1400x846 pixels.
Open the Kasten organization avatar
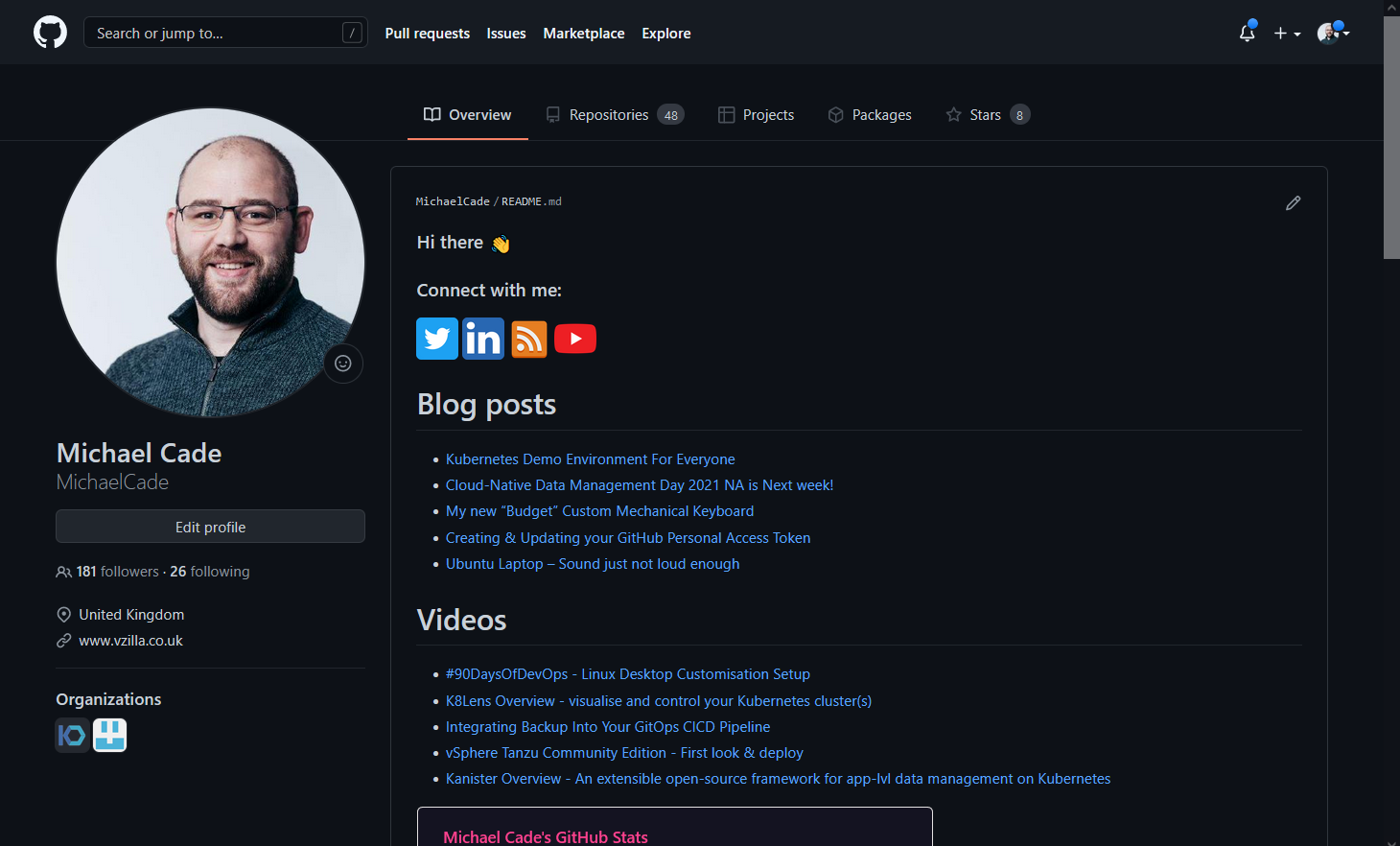pos(72,735)
